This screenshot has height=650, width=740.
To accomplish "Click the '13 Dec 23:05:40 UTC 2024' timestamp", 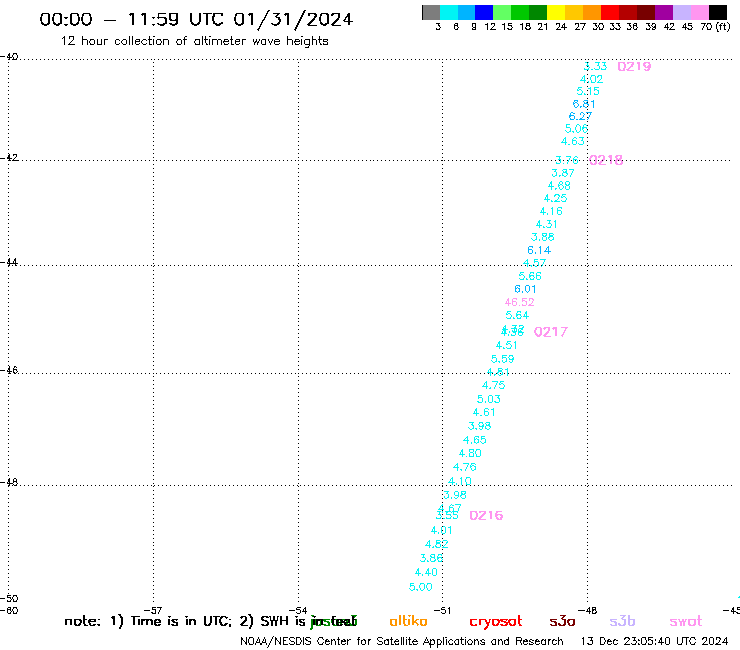I will (654, 641).
